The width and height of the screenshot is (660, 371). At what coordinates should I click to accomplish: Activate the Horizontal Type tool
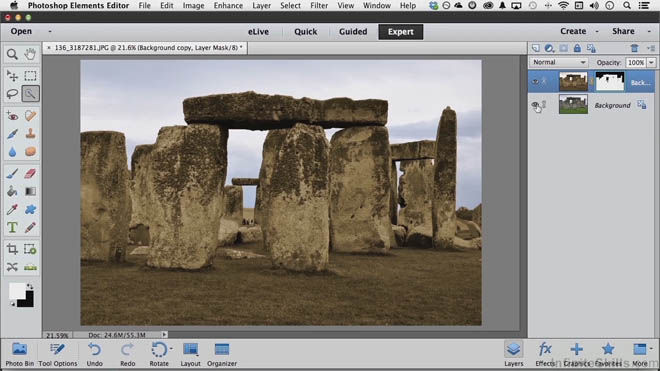[12, 227]
